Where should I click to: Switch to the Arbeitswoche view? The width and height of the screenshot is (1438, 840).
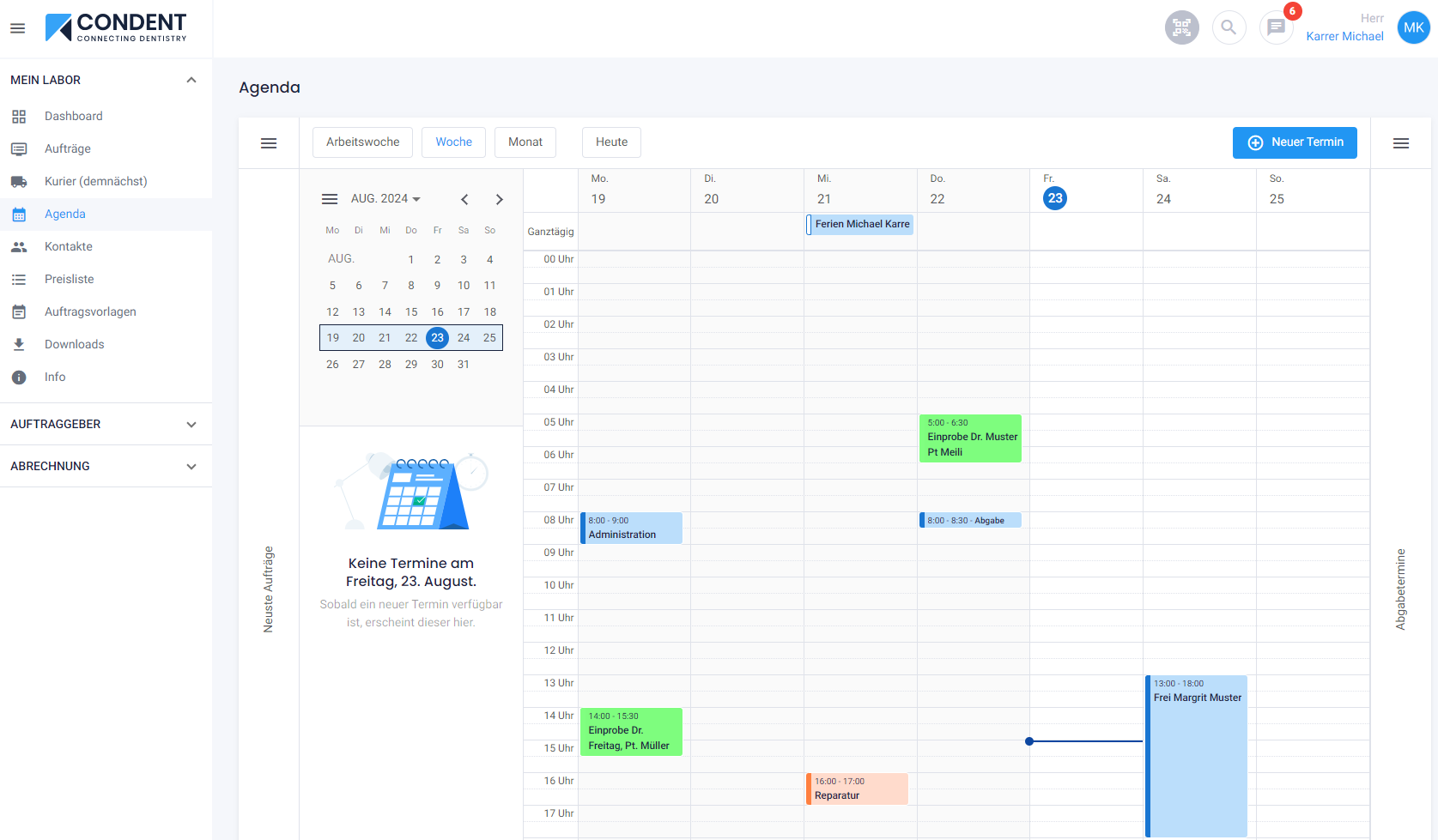point(362,142)
